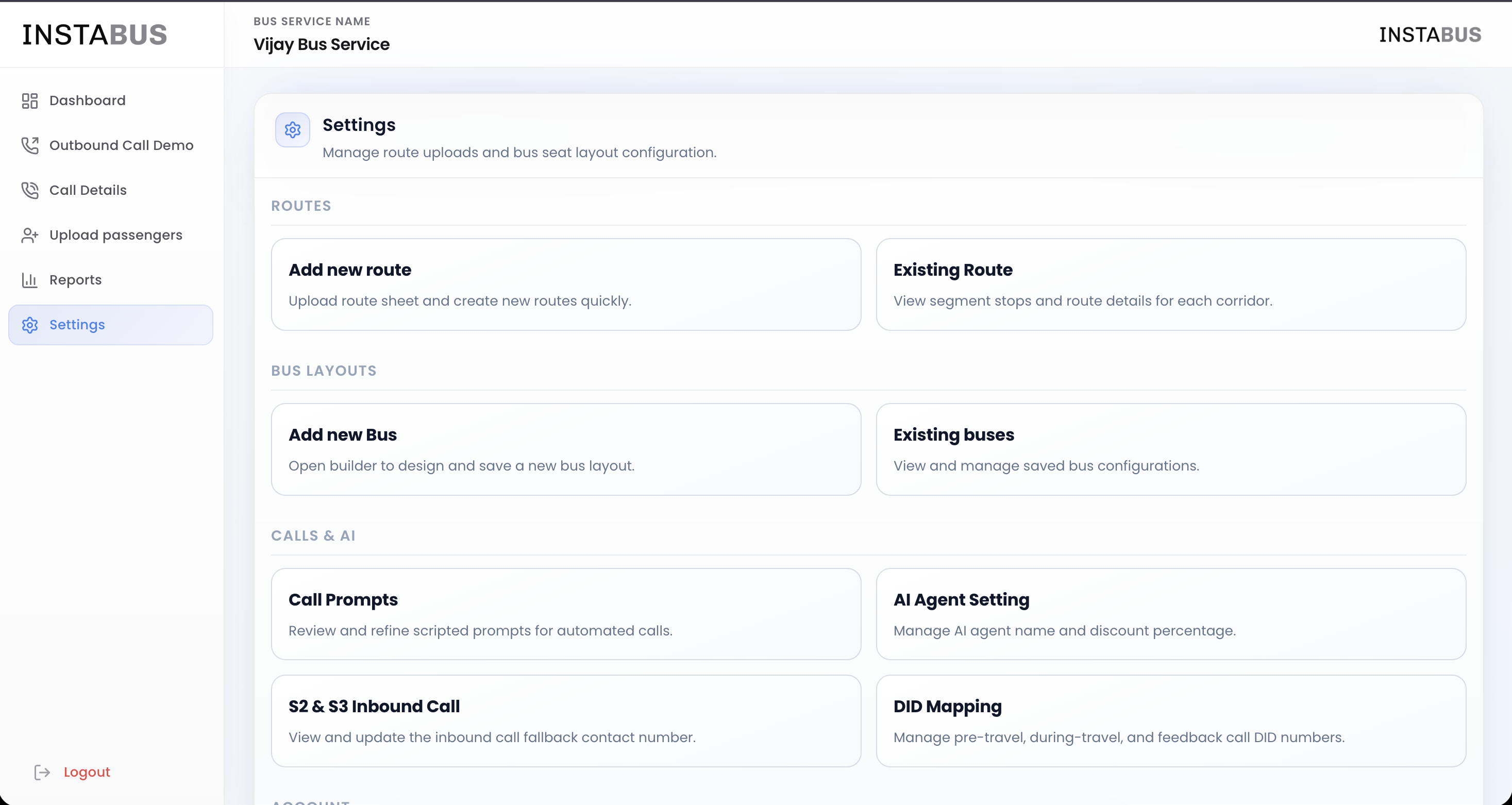Go to Outbound Call Demo
Image resolution: width=1512 pixels, height=805 pixels.
coord(111,146)
